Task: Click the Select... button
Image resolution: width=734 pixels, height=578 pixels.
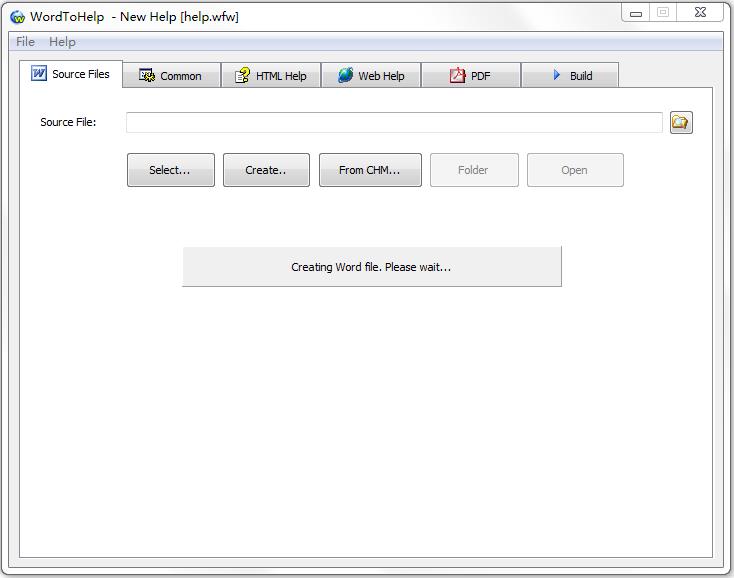Action: 171,170
